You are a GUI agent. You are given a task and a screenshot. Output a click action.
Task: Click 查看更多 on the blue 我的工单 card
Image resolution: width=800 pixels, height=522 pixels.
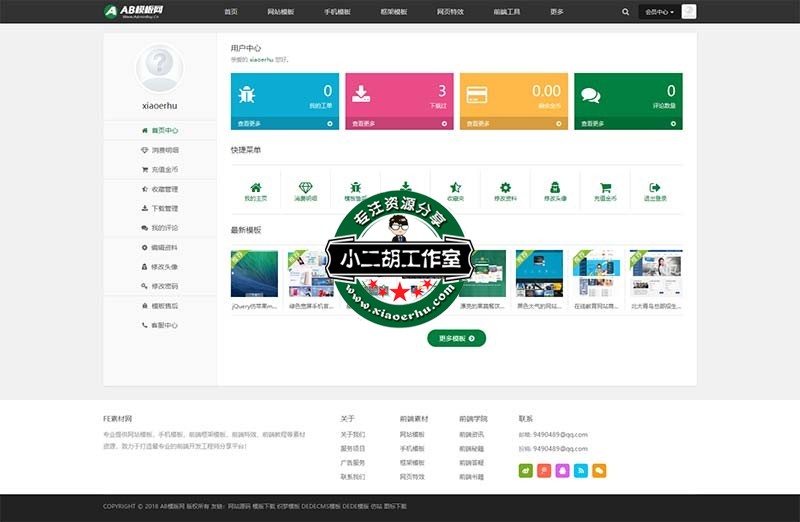coord(284,124)
